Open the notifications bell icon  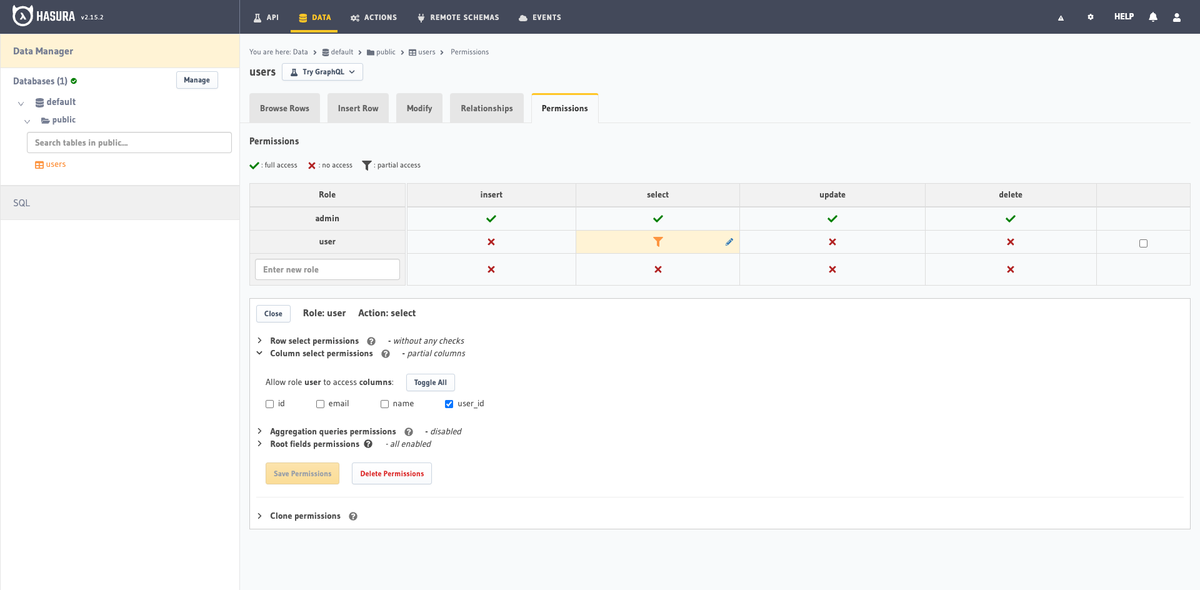(x=1153, y=17)
